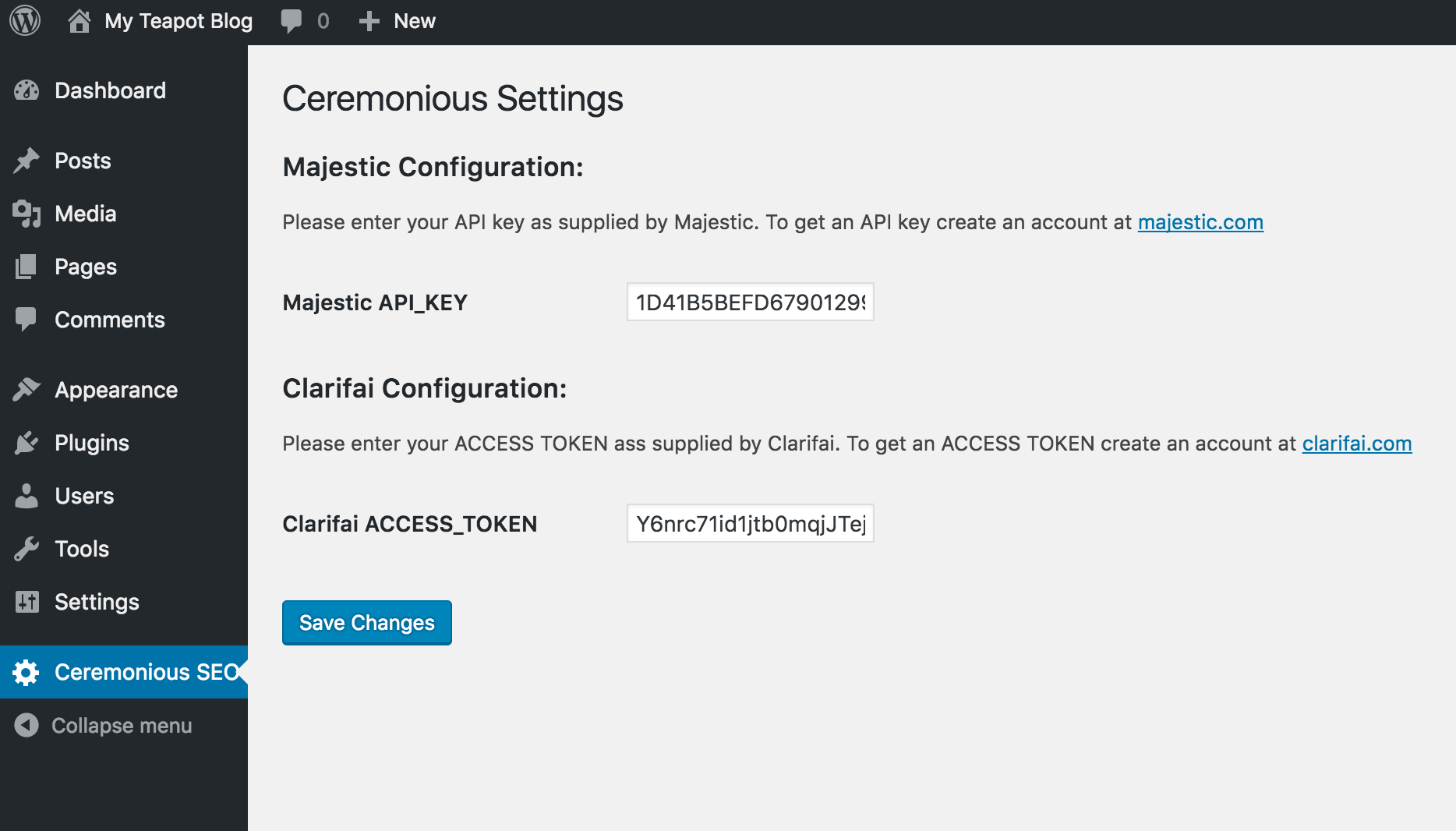This screenshot has height=831, width=1456.
Task: Open the Pages menu item
Action: click(x=86, y=267)
